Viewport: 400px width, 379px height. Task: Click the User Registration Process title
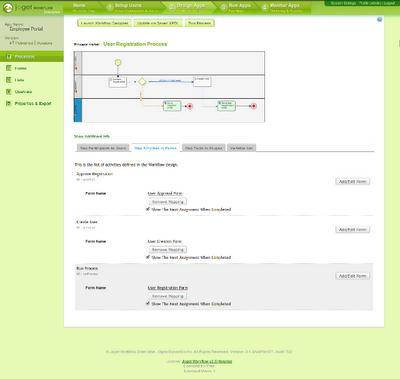[135, 44]
